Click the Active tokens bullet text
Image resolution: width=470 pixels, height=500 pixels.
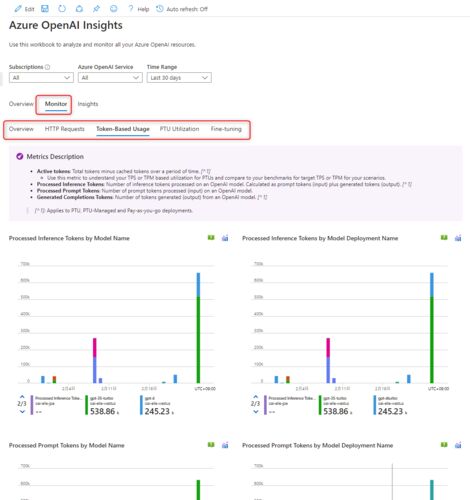click(123, 171)
